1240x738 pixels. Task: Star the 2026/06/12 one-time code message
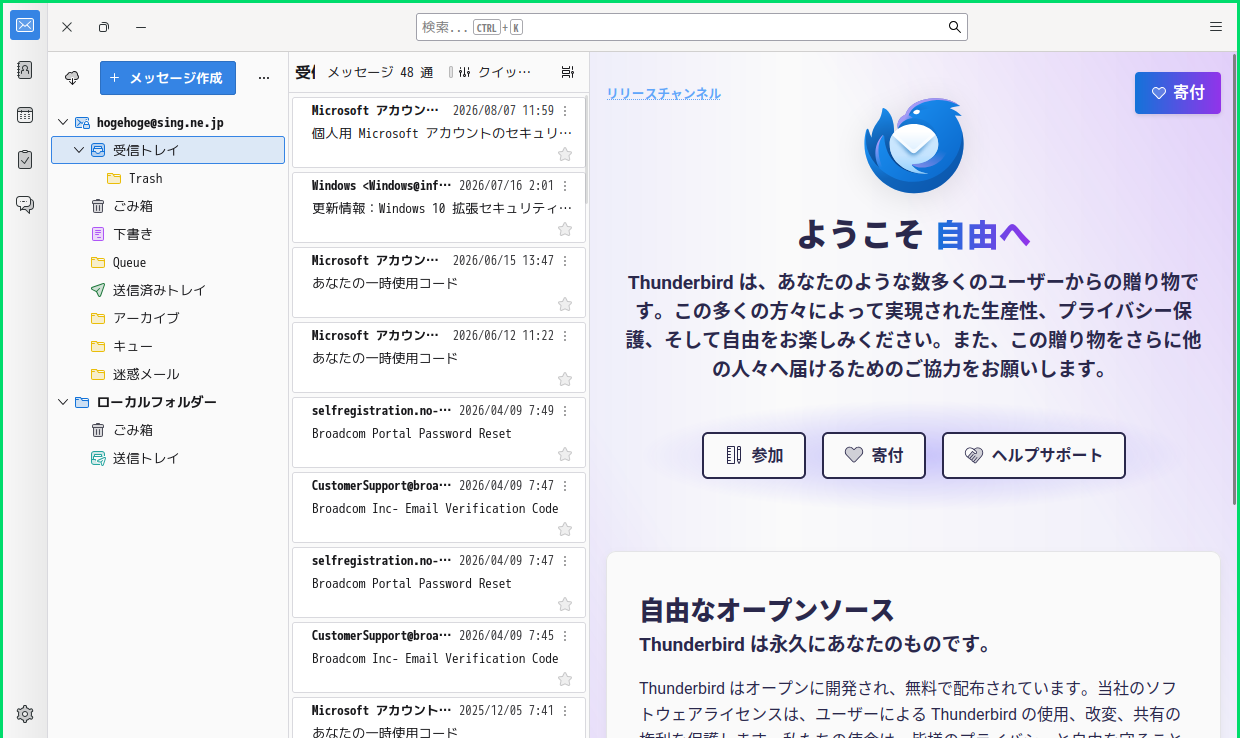[565, 379]
